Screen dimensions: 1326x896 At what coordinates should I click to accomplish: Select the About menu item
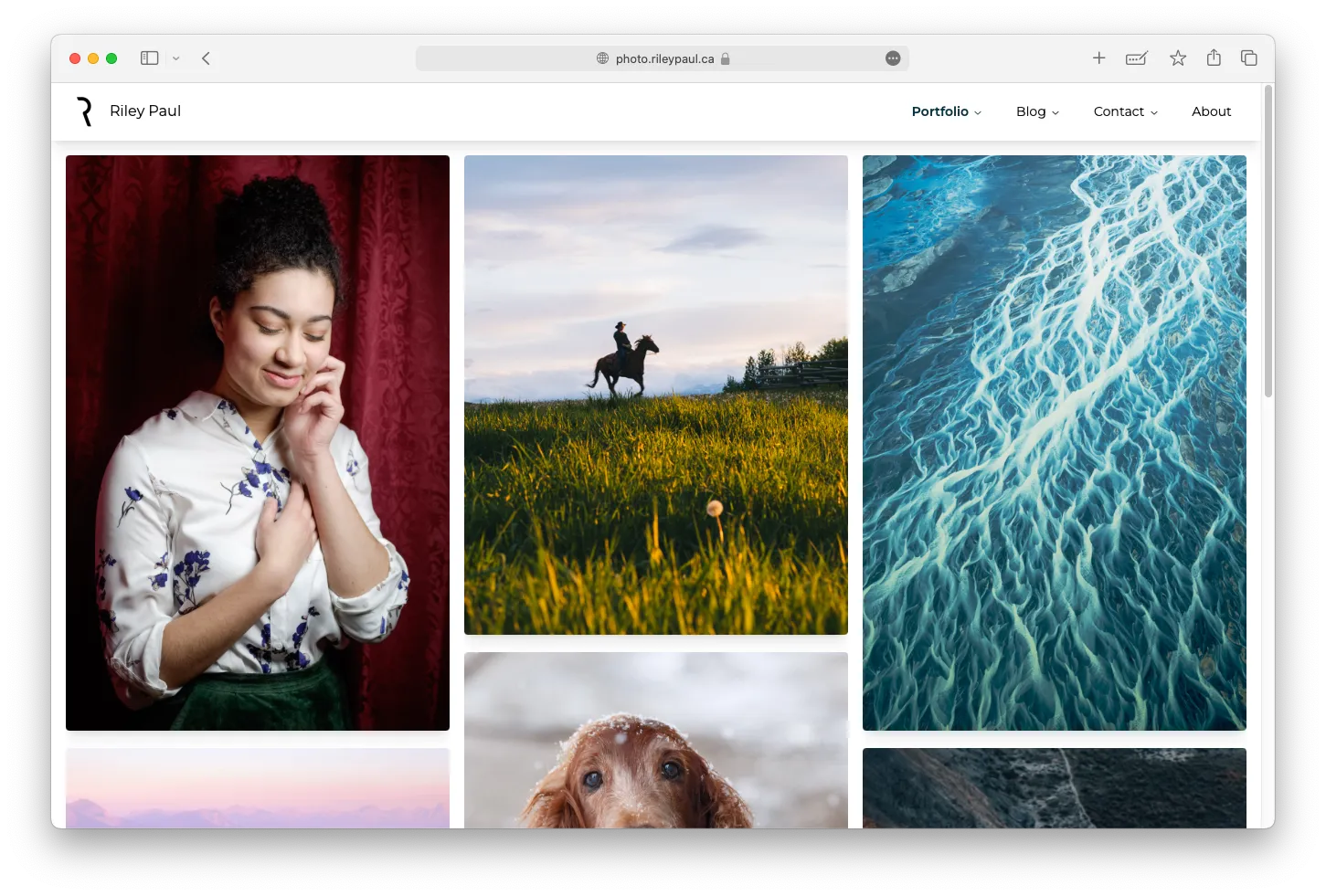click(1211, 111)
